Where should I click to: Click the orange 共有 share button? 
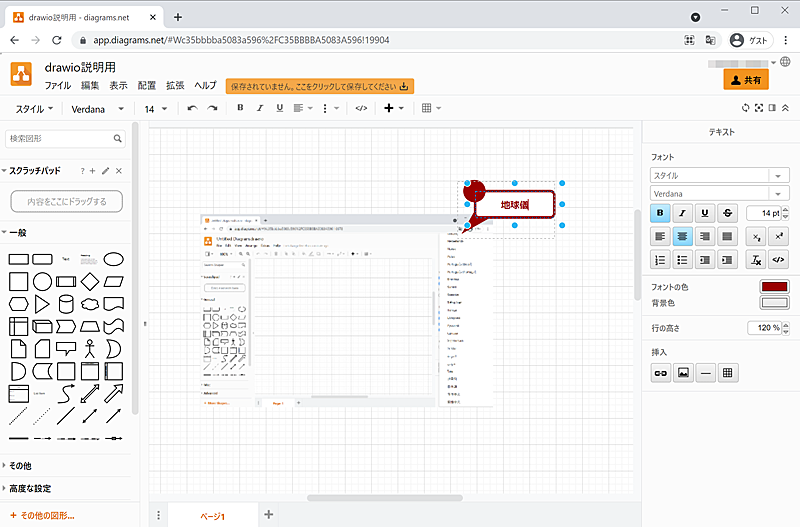click(746, 80)
